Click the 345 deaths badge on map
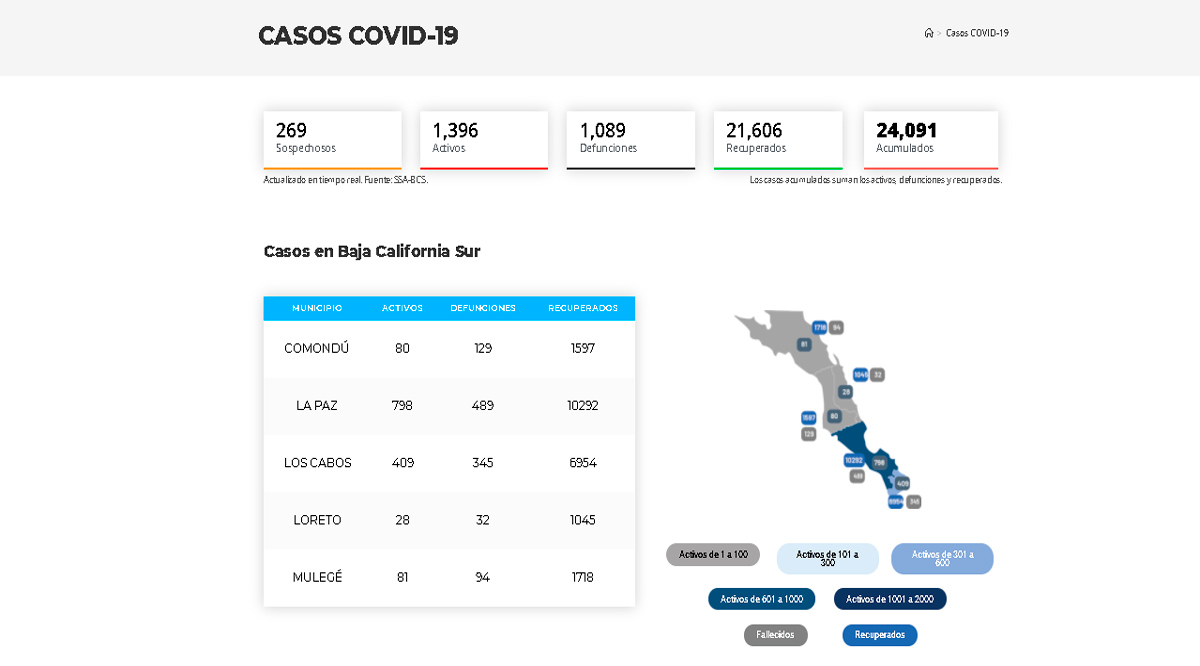1200x666 pixels. click(913, 501)
